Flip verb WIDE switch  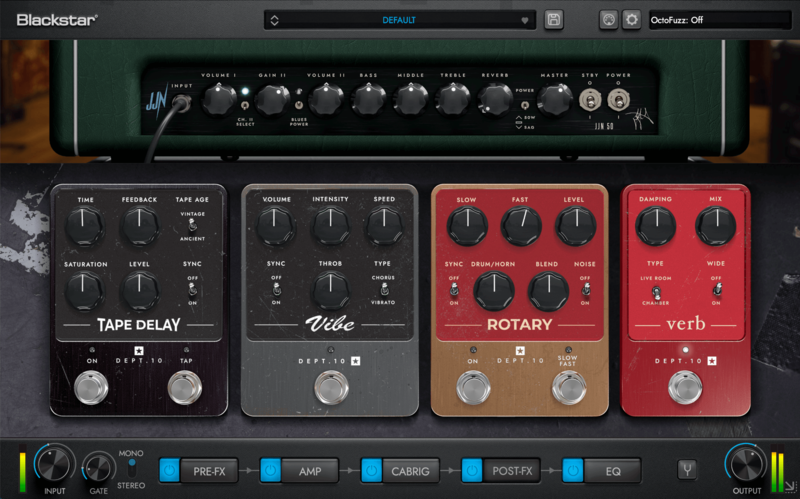pyautogui.click(x=717, y=290)
